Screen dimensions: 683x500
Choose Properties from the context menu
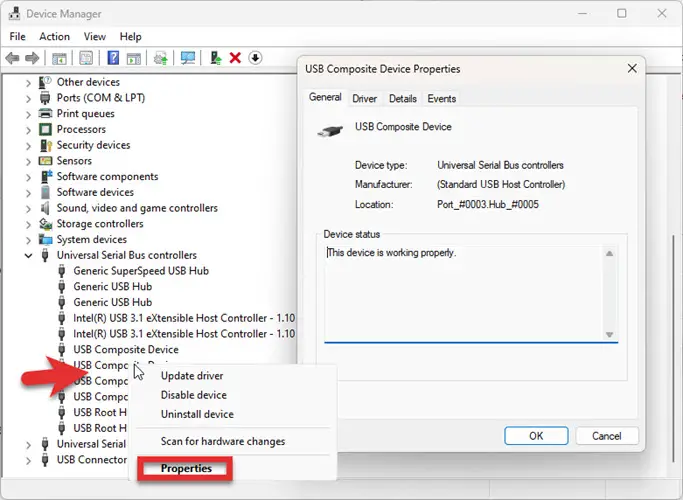point(186,468)
